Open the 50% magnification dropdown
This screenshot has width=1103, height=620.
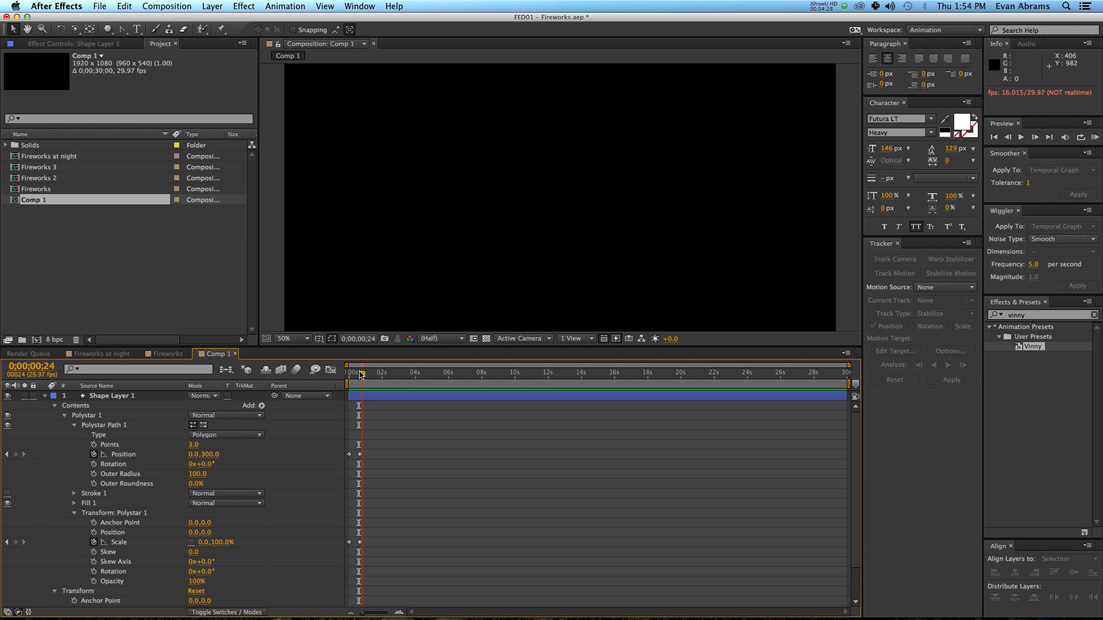pos(293,339)
